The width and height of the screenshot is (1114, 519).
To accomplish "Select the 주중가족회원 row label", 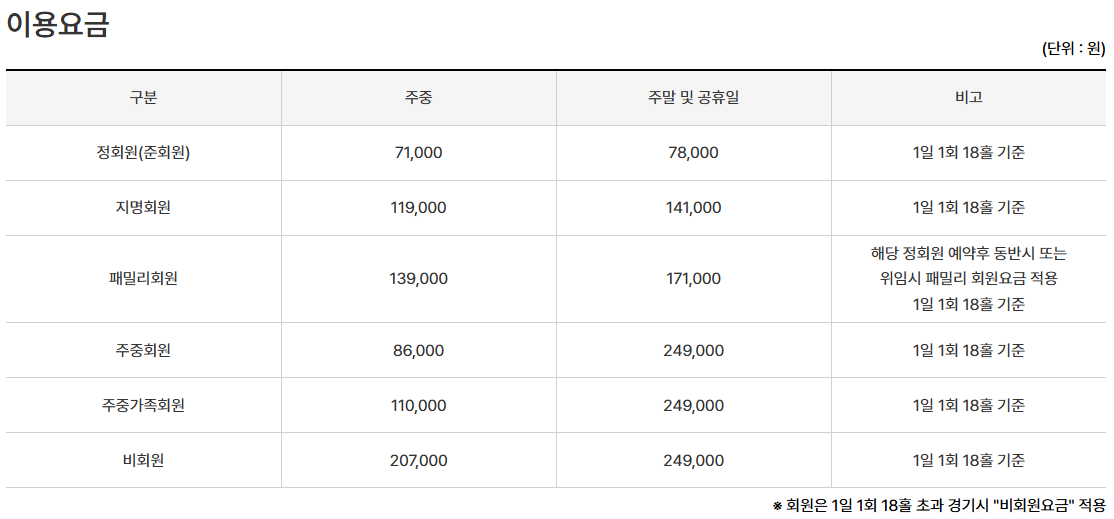I will [143, 406].
